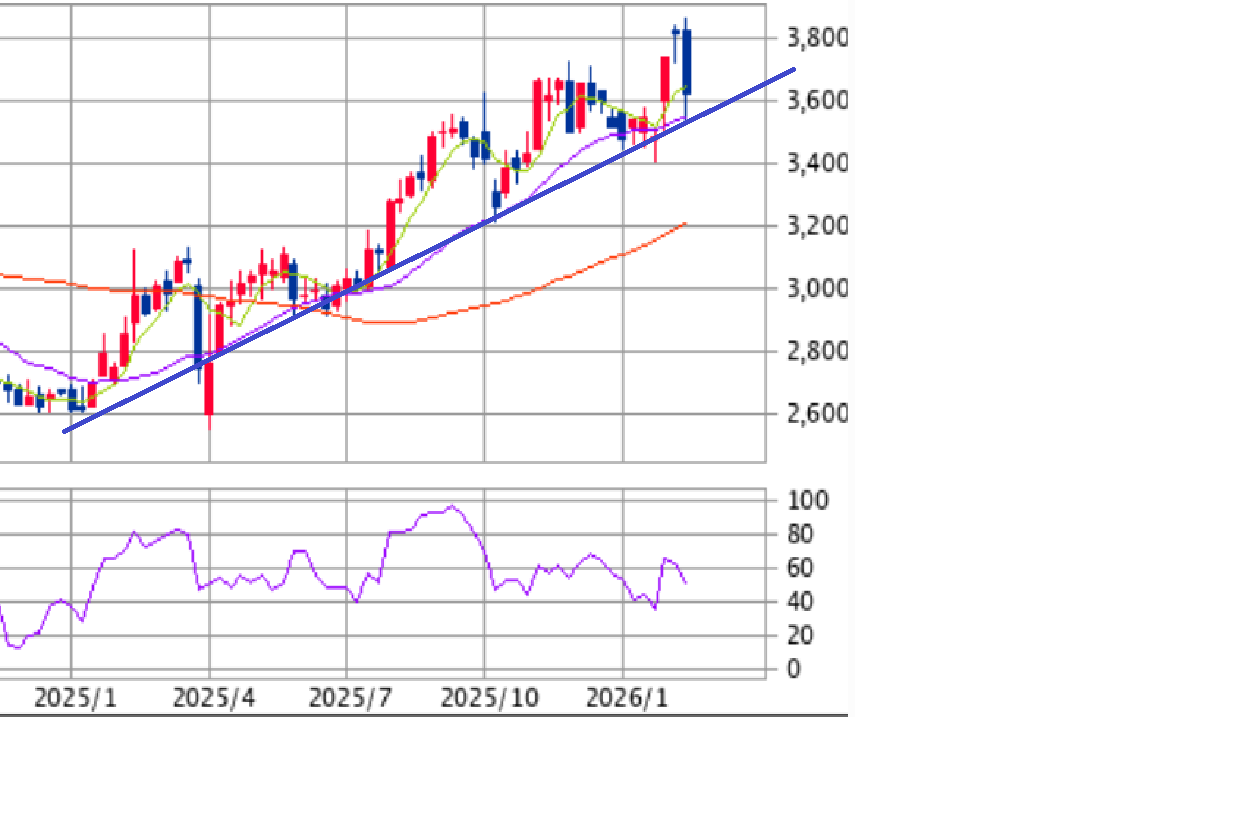
Task: Click the 3,000 price axis label
Action: click(816, 289)
